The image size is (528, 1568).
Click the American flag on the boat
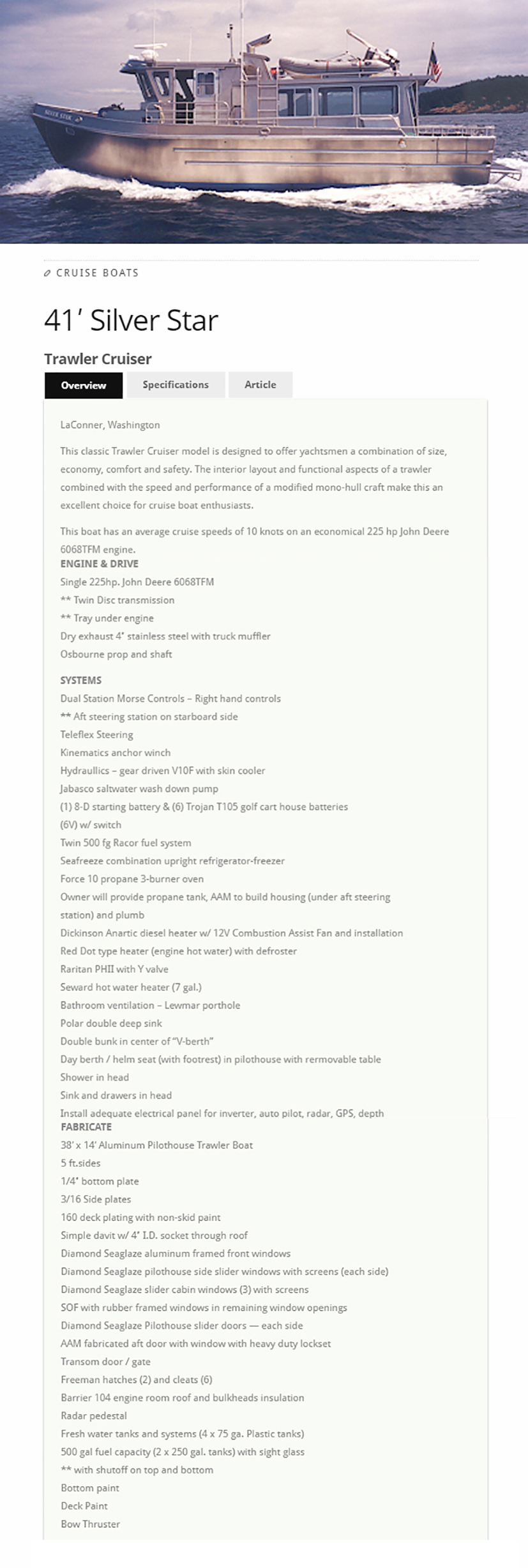point(435,65)
